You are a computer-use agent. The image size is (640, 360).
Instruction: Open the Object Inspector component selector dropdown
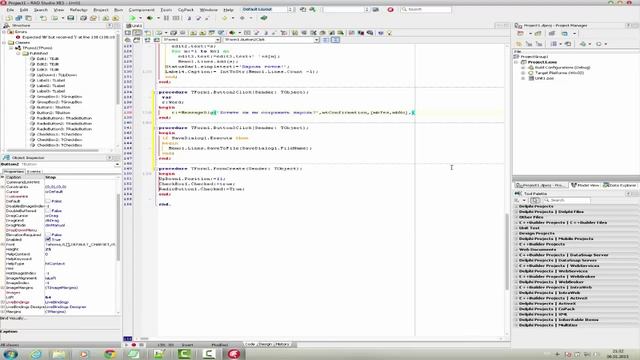click(117, 164)
